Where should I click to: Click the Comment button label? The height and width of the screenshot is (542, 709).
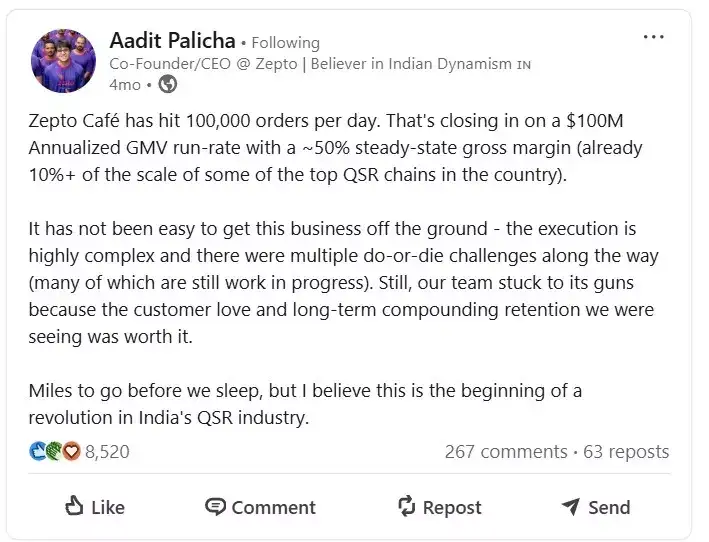pos(274,508)
